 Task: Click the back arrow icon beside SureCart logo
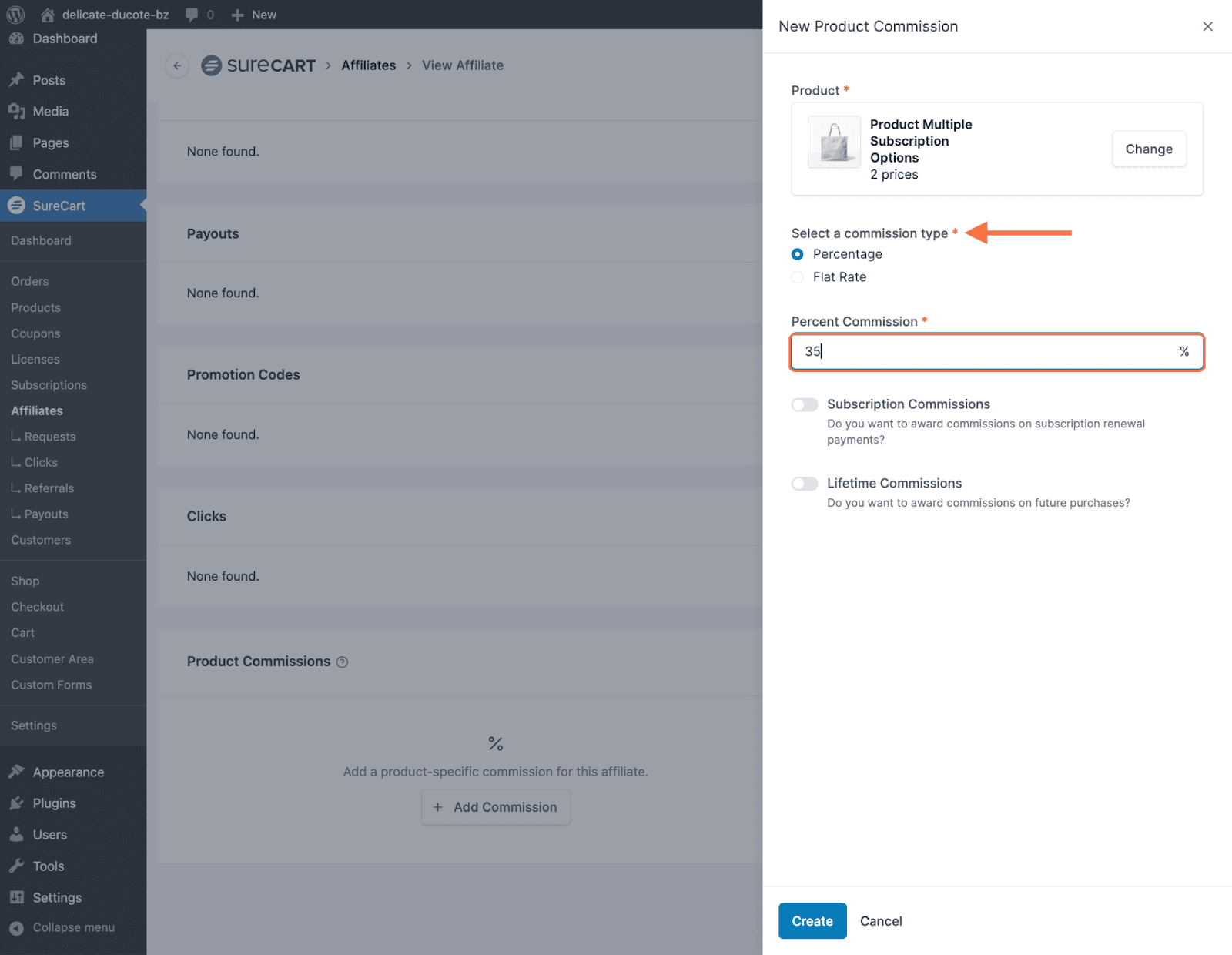pyautogui.click(x=177, y=65)
